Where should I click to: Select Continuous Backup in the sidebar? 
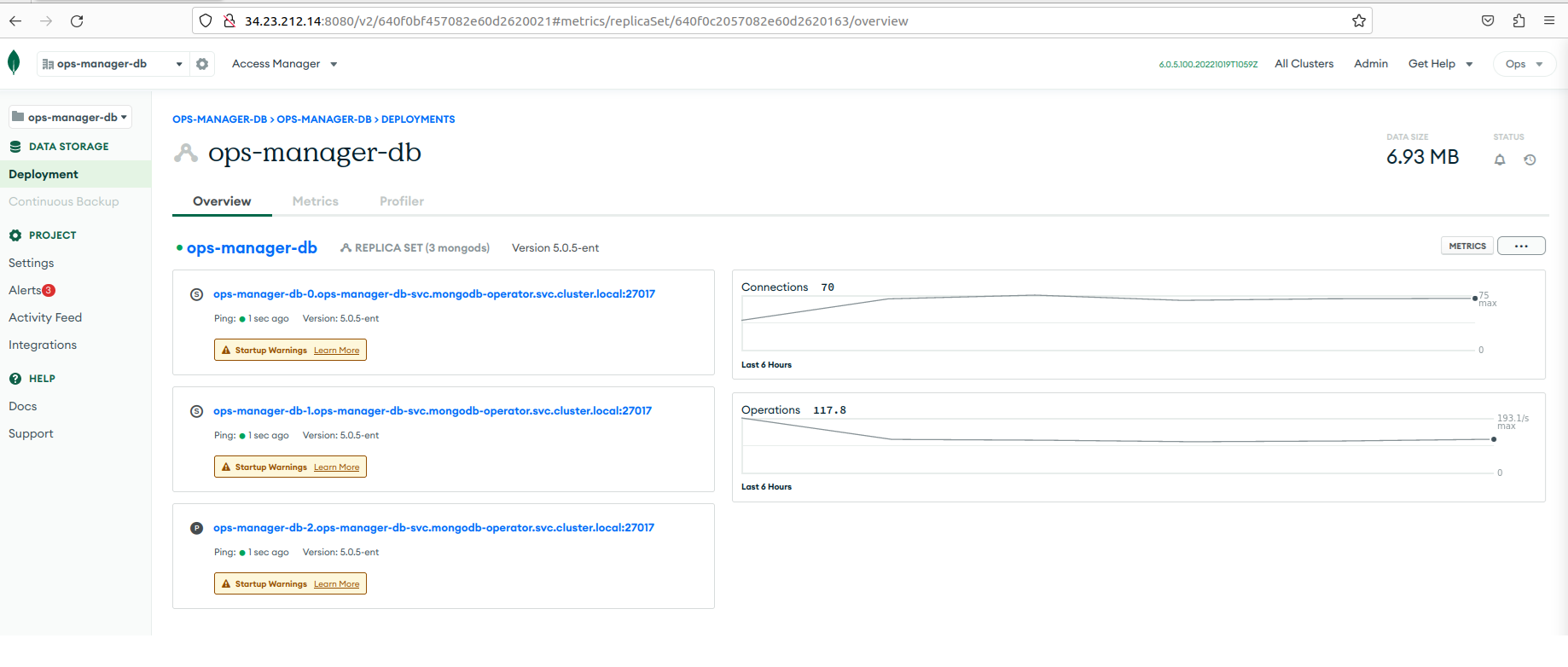point(64,201)
